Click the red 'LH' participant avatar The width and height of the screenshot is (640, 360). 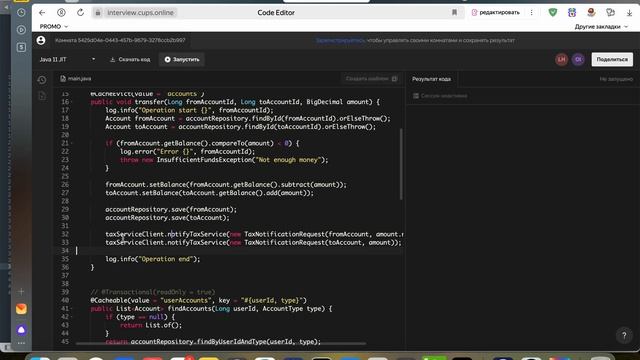(x=562, y=60)
